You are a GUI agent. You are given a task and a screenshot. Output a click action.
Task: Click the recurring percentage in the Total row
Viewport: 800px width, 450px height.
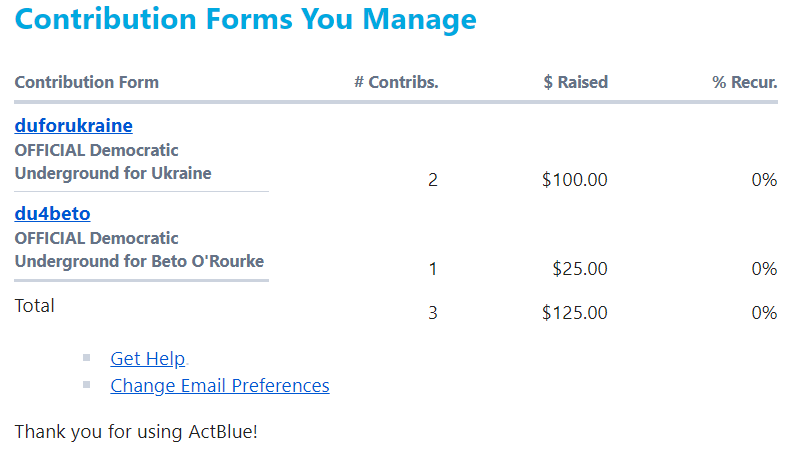764,313
